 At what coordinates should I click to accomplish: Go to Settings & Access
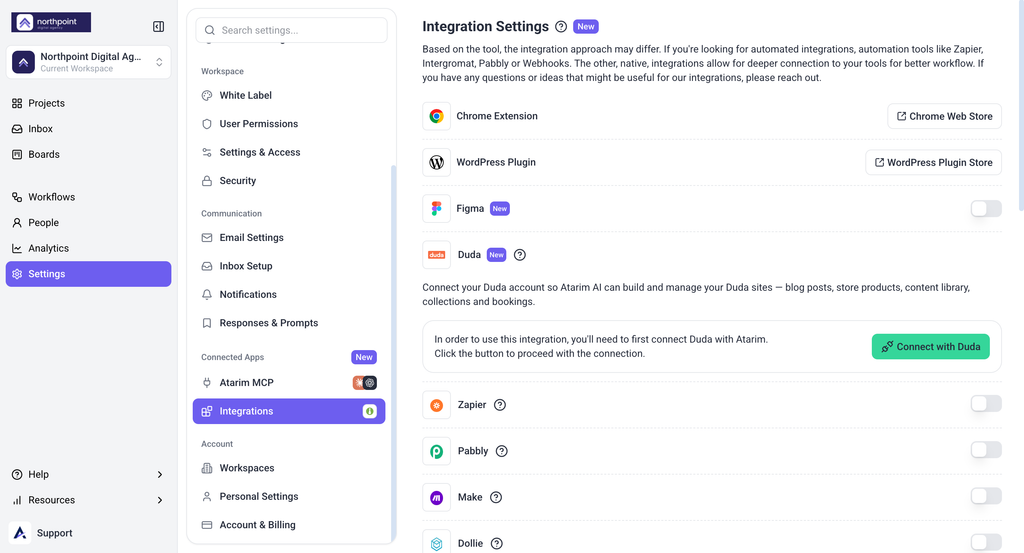coord(289,152)
